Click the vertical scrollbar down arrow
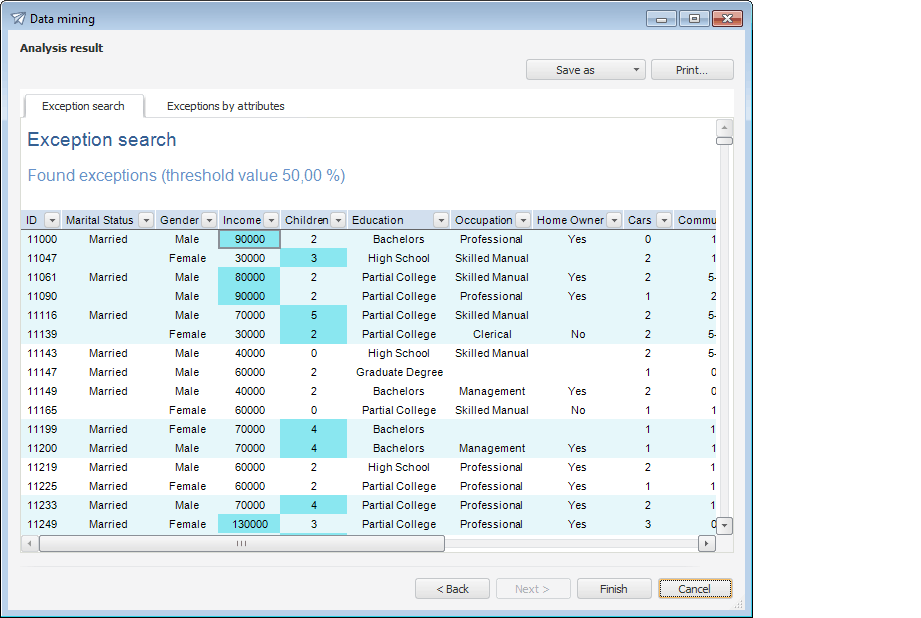Image resolution: width=921 pixels, height=618 pixels. [725, 525]
